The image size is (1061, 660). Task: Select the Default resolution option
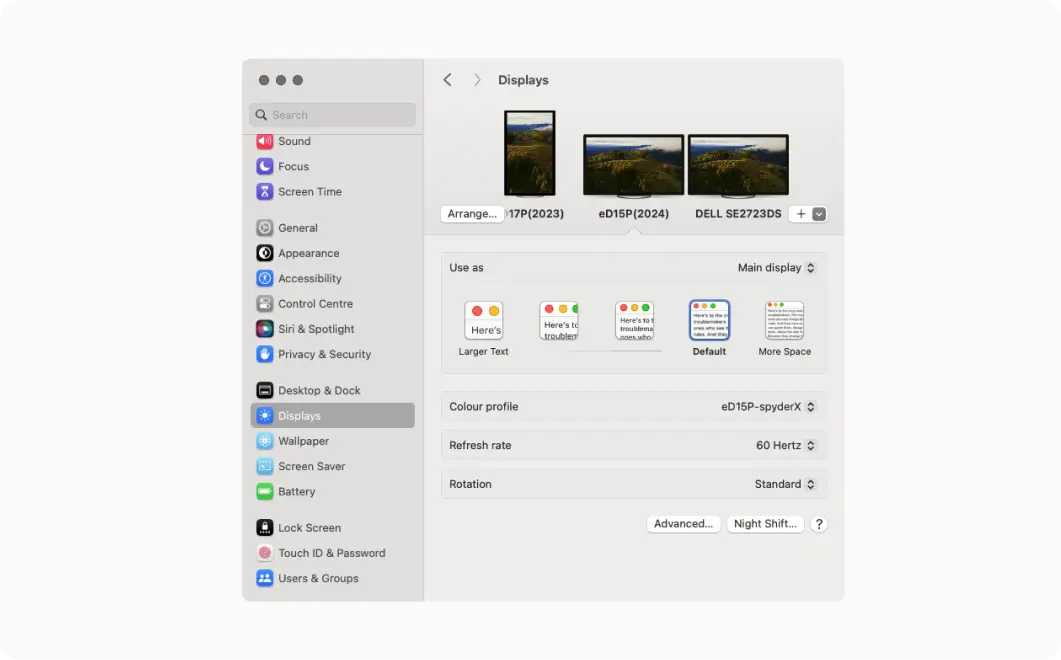pyautogui.click(x=709, y=329)
